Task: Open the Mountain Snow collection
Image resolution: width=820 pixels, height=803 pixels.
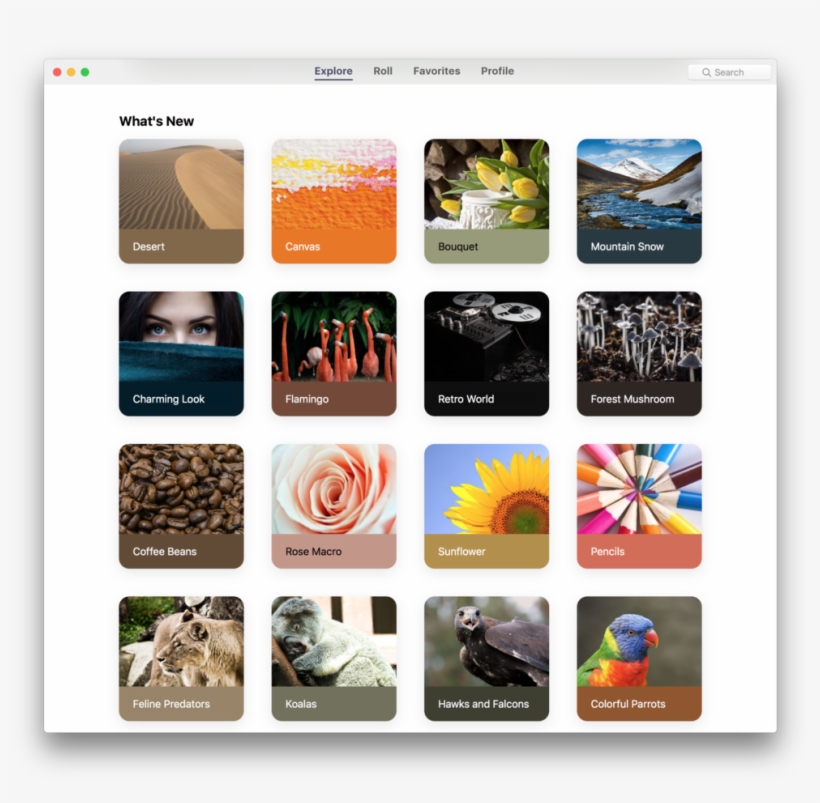Action: click(x=639, y=199)
